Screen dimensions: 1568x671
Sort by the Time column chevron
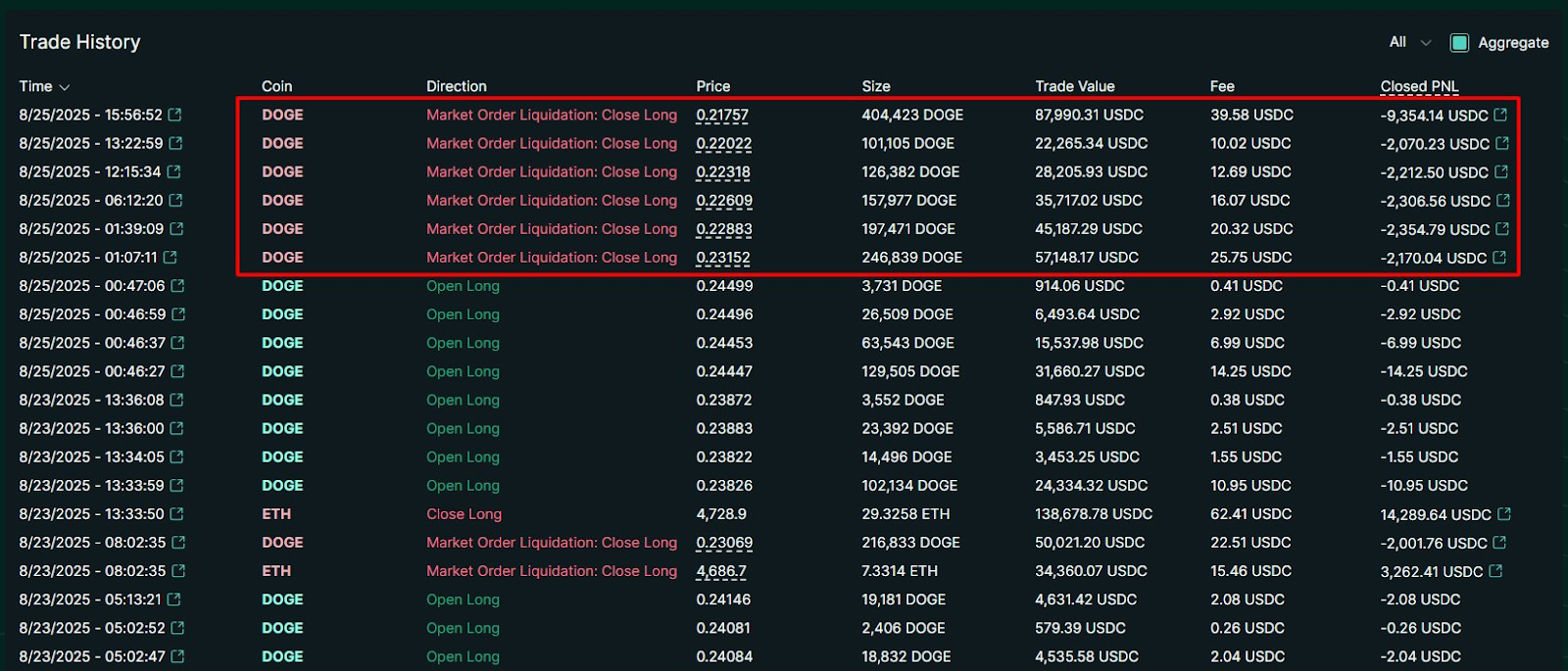(65, 87)
